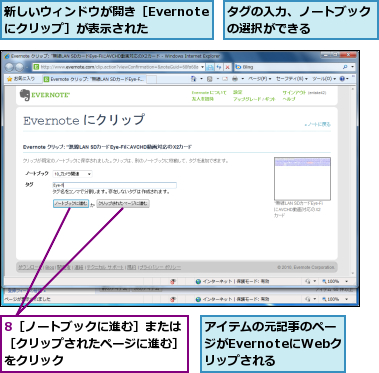Click the browser Forward arrow button

(x=19, y=67)
